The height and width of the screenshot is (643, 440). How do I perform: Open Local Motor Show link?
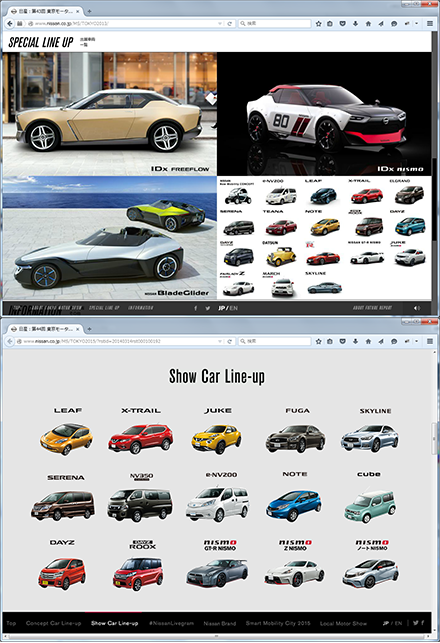tap(343, 623)
